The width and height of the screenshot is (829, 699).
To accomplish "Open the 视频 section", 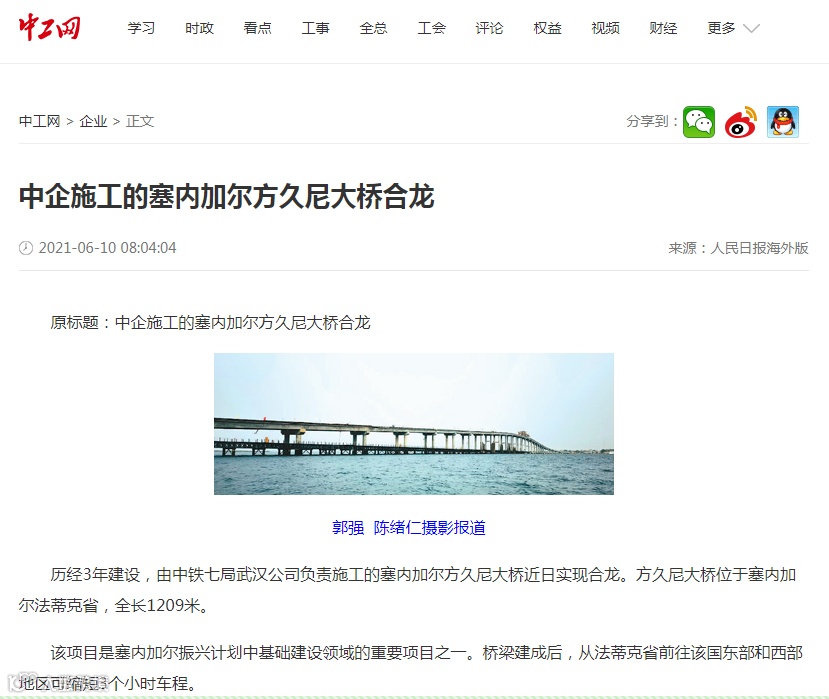I will point(605,28).
